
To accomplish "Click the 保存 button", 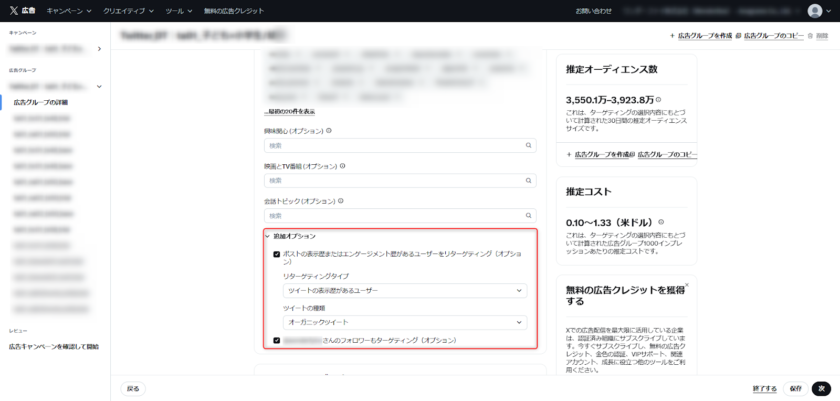I will [x=795, y=388].
